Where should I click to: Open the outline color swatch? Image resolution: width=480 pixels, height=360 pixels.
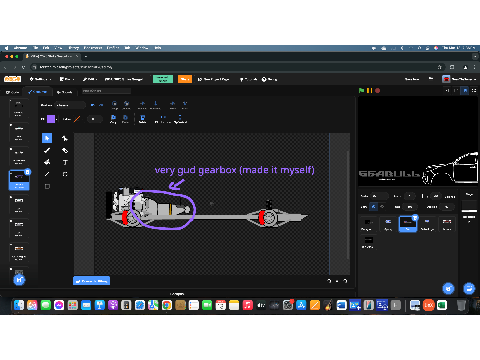[77, 119]
